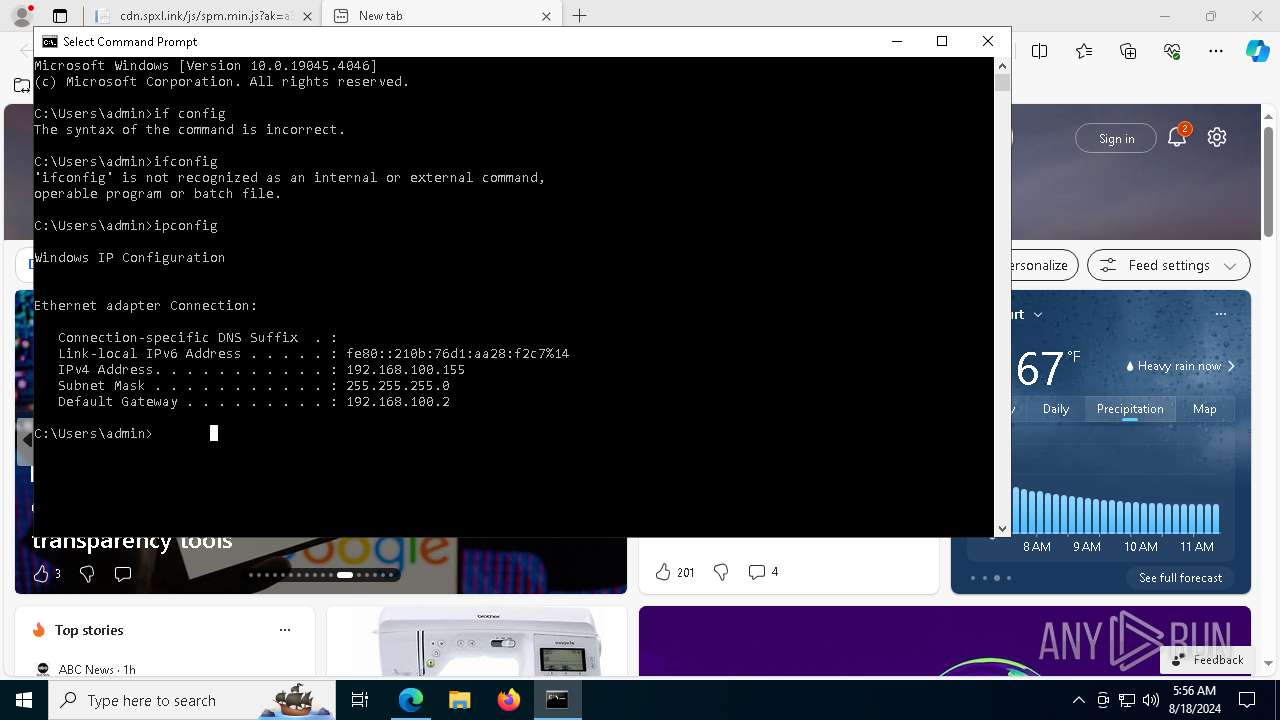Viewport: 1280px width, 720px height.
Task: Select Command Prompt taskbar icon
Action: 557,700
